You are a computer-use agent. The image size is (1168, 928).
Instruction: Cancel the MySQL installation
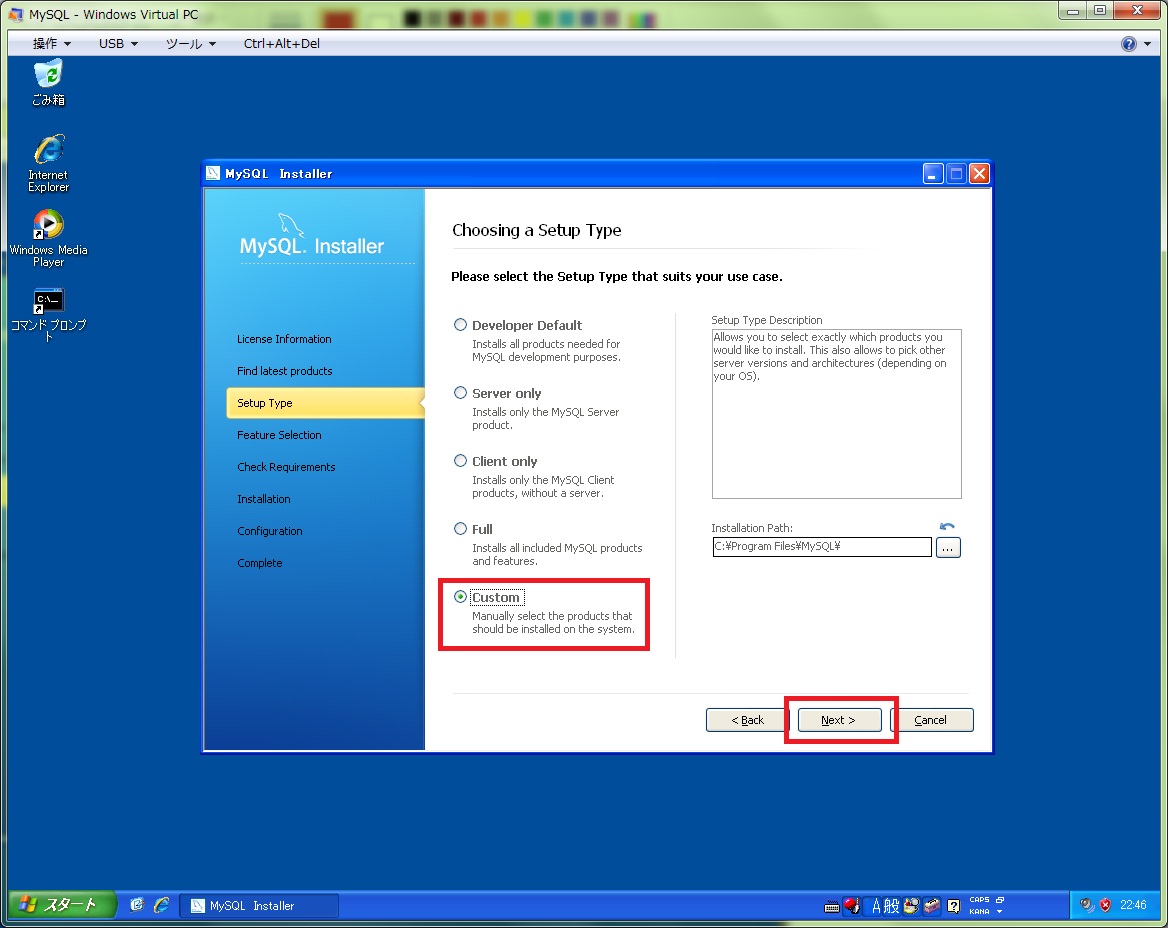(x=931, y=720)
